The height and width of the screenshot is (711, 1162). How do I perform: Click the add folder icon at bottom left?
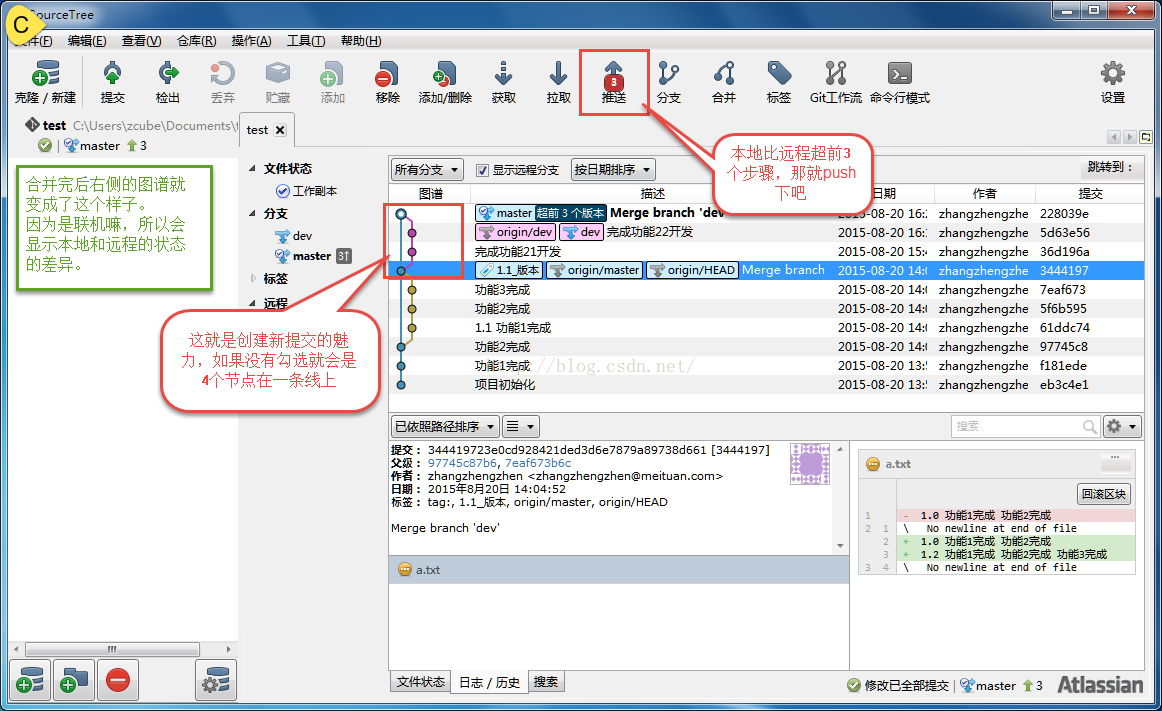point(73,680)
